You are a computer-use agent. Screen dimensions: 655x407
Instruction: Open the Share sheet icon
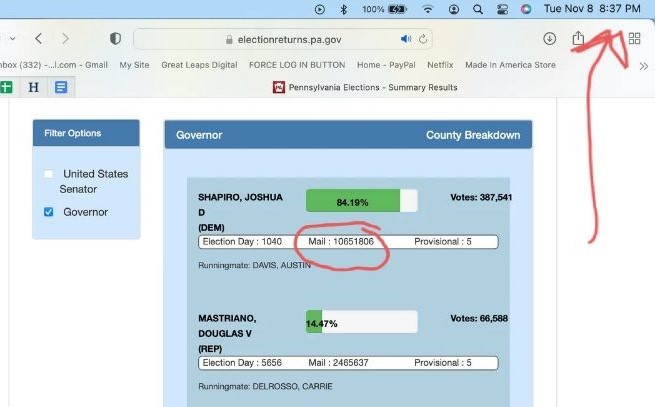coord(578,38)
